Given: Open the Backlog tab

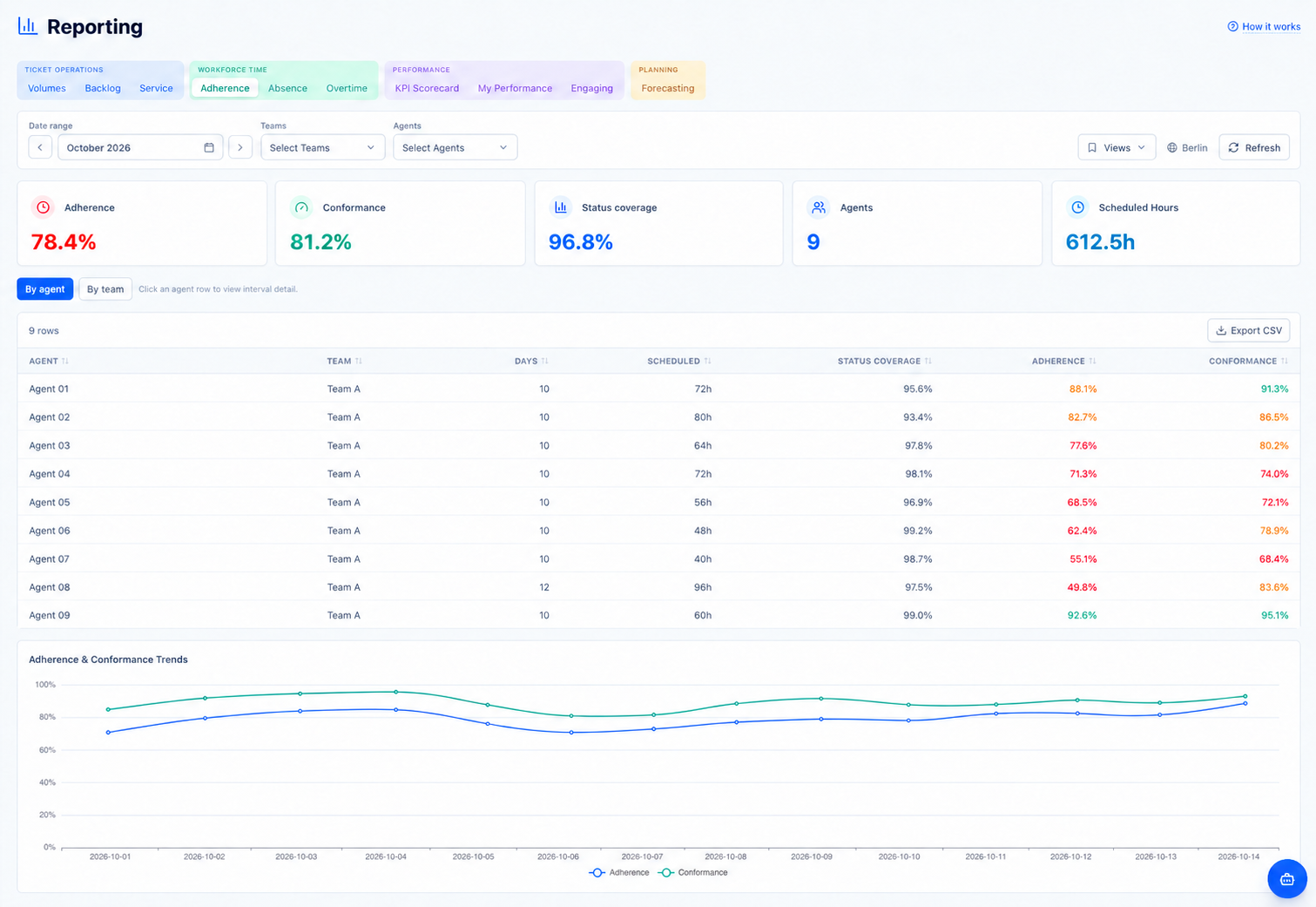Looking at the screenshot, I should coord(103,88).
